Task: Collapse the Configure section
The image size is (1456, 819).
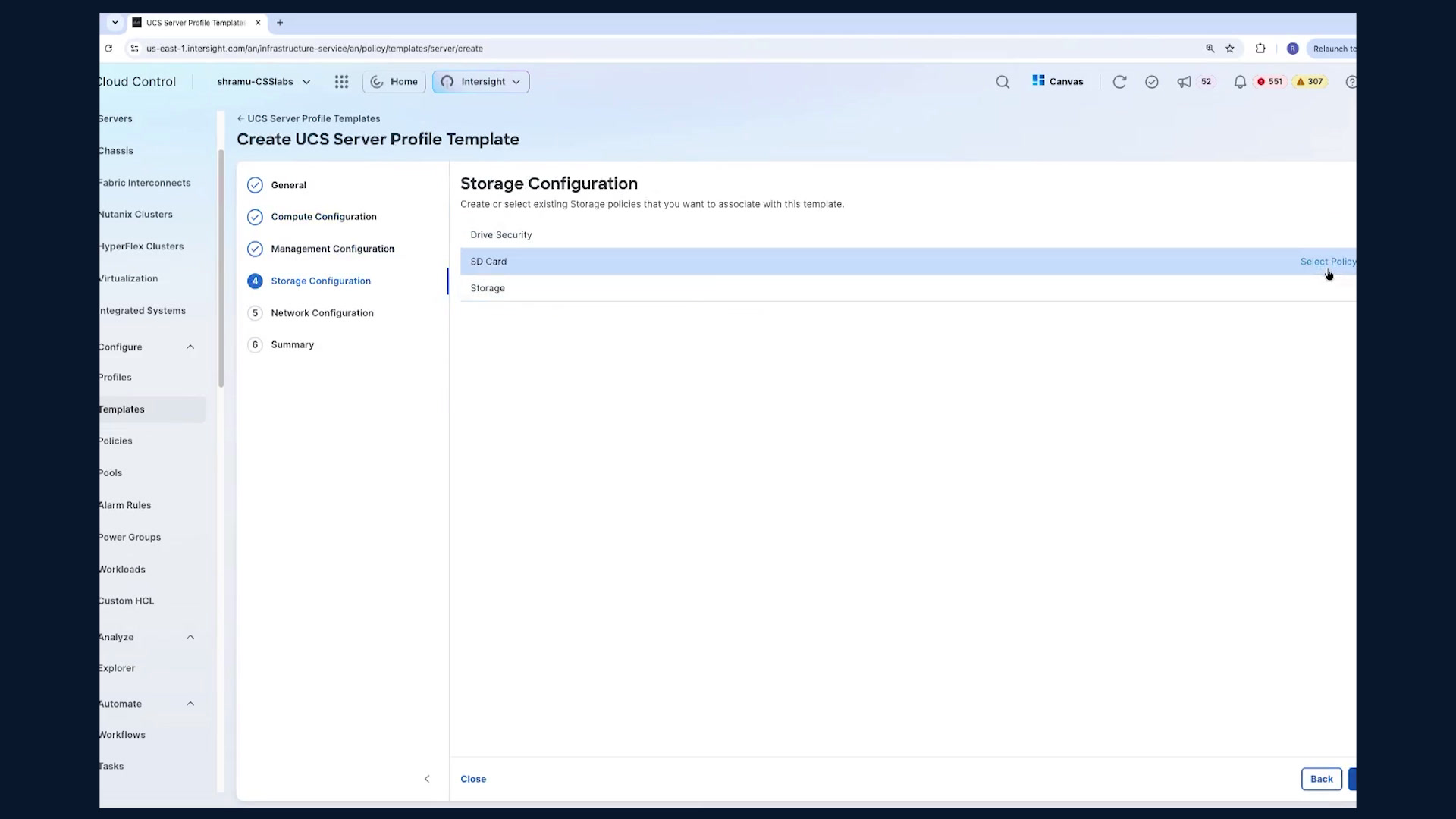Action: pos(190,347)
